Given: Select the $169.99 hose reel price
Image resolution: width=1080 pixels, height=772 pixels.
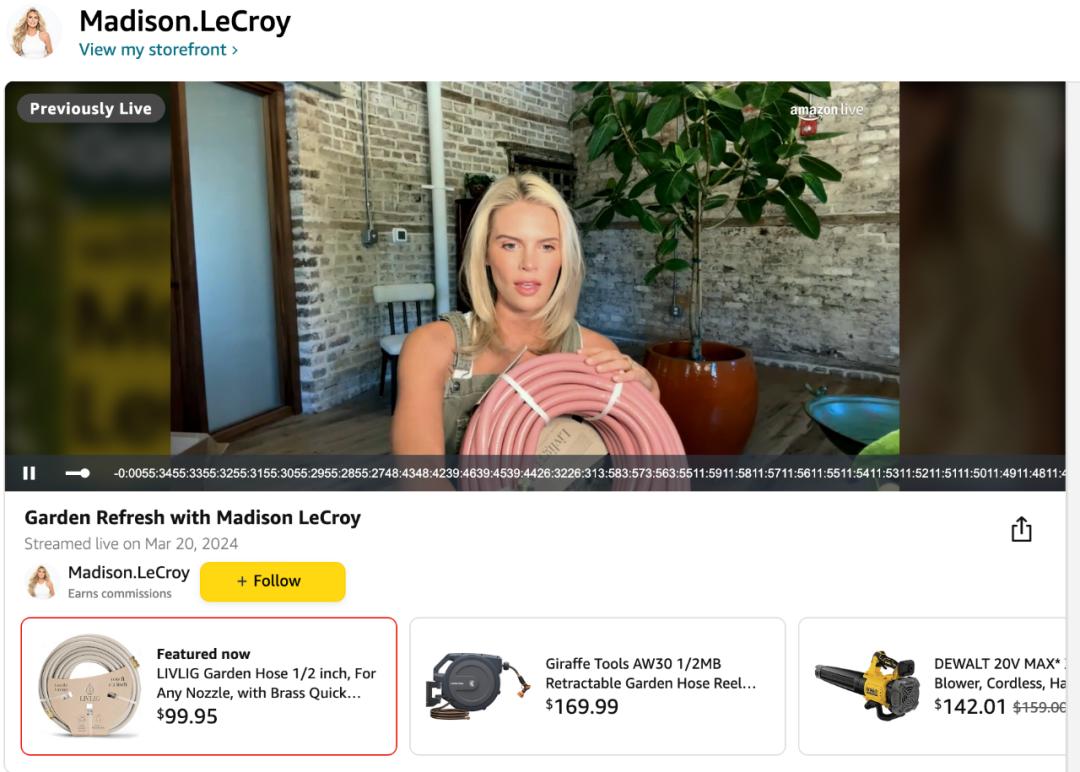Looking at the screenshot, I should pyautogui.click(x=582, y=707).
